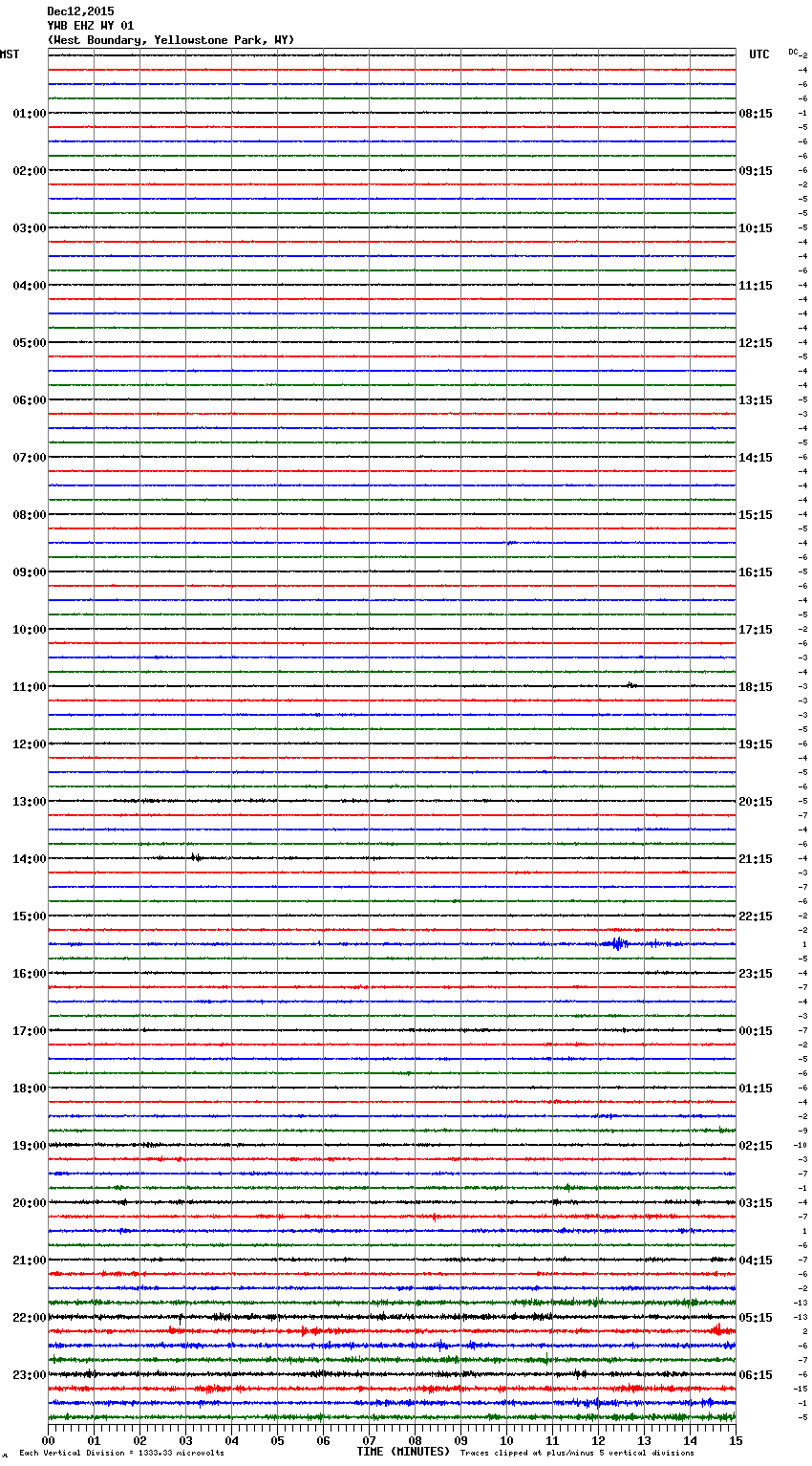The height and width of the screenshot is (1466, 812).
Task: Click the date label Dec12,2015
Action: [80, 11]
